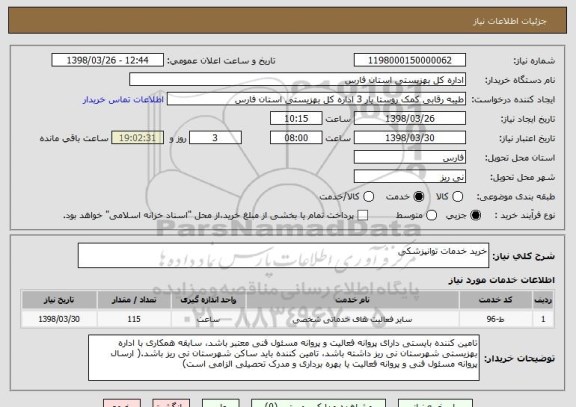Click the کد خدمت column header
The width and height of the screenshot is (576, 407).
(496, 300)
